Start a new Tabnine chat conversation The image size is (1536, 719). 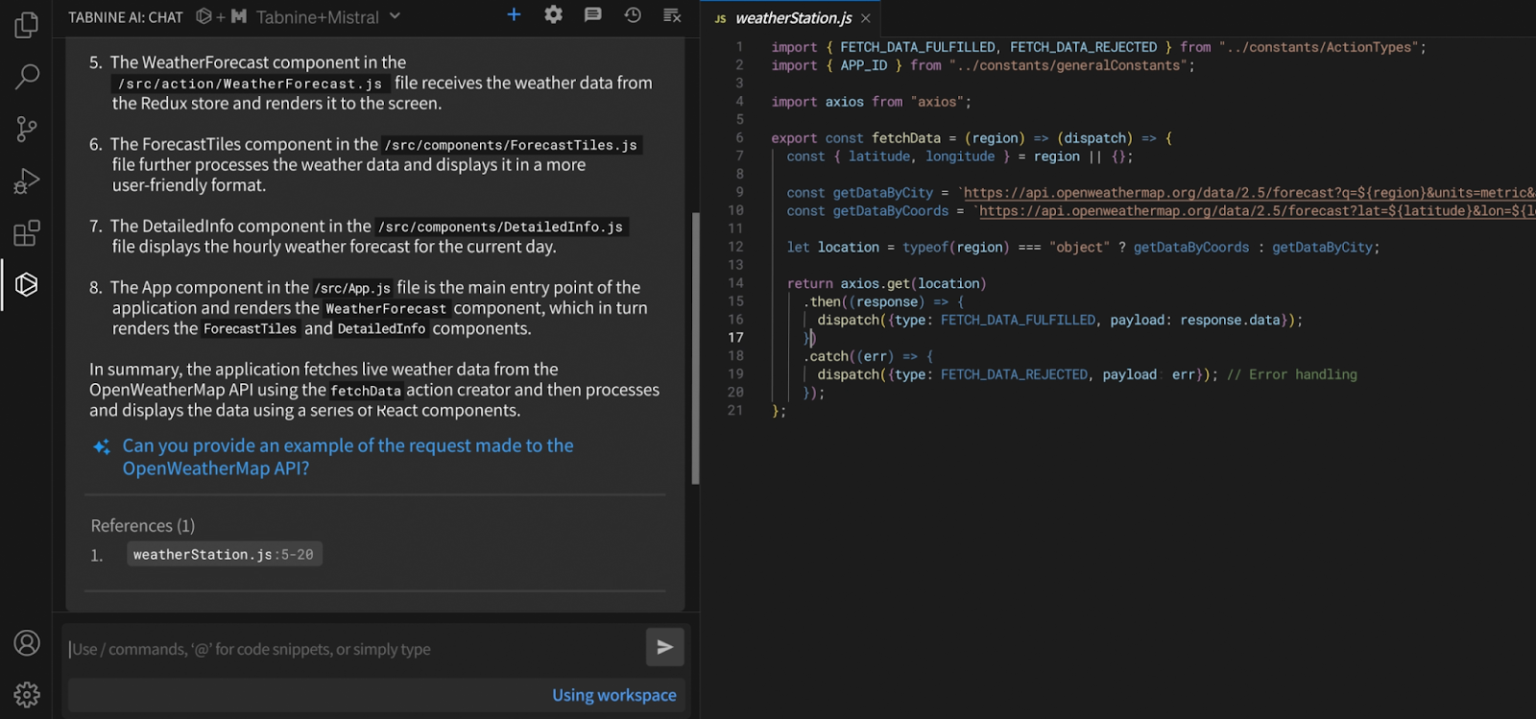coord(513,14)
